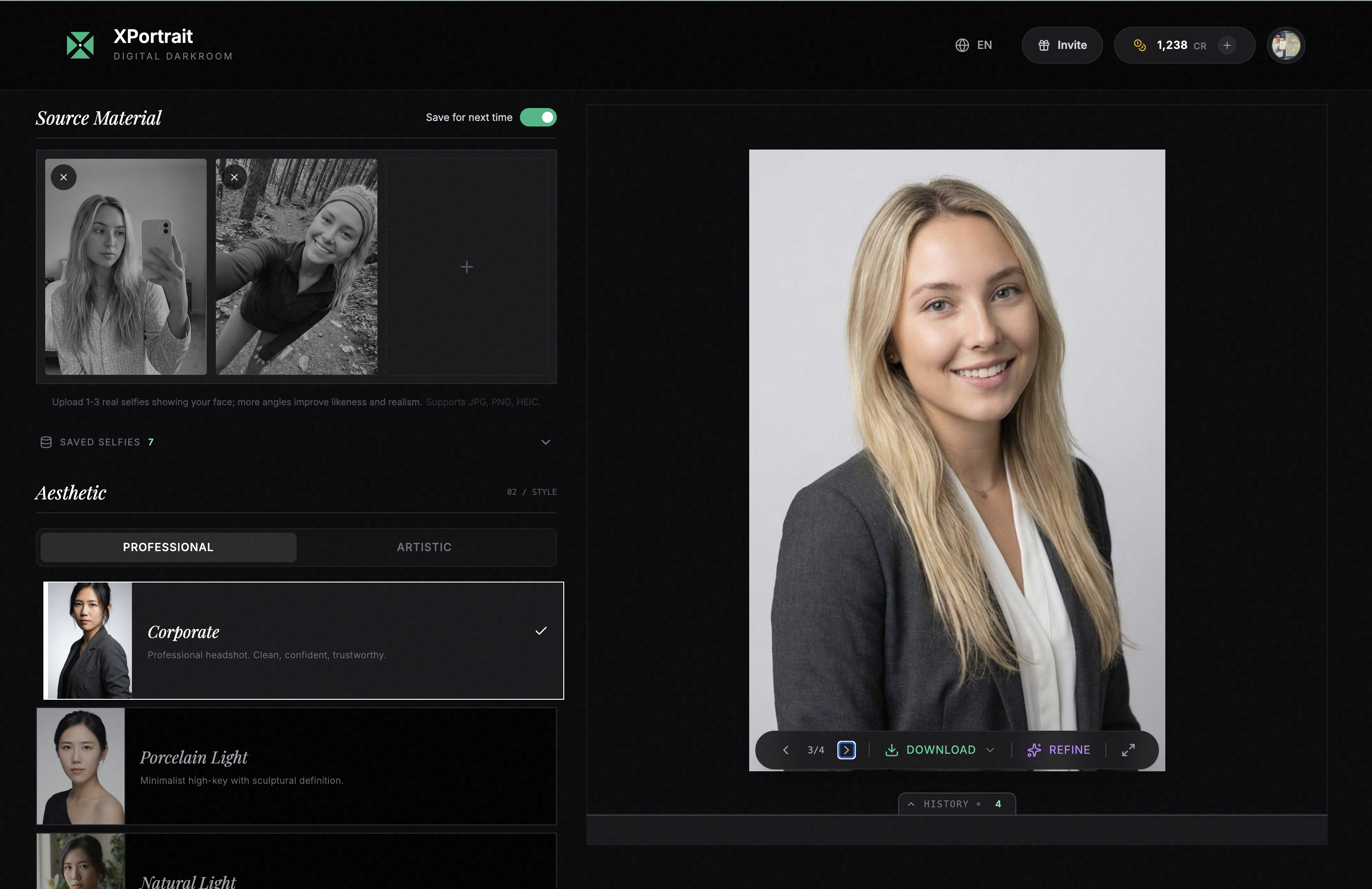Click the plus placeholder to upload another selfie
The image size is (1372, 889).
(x=466, y=266)
